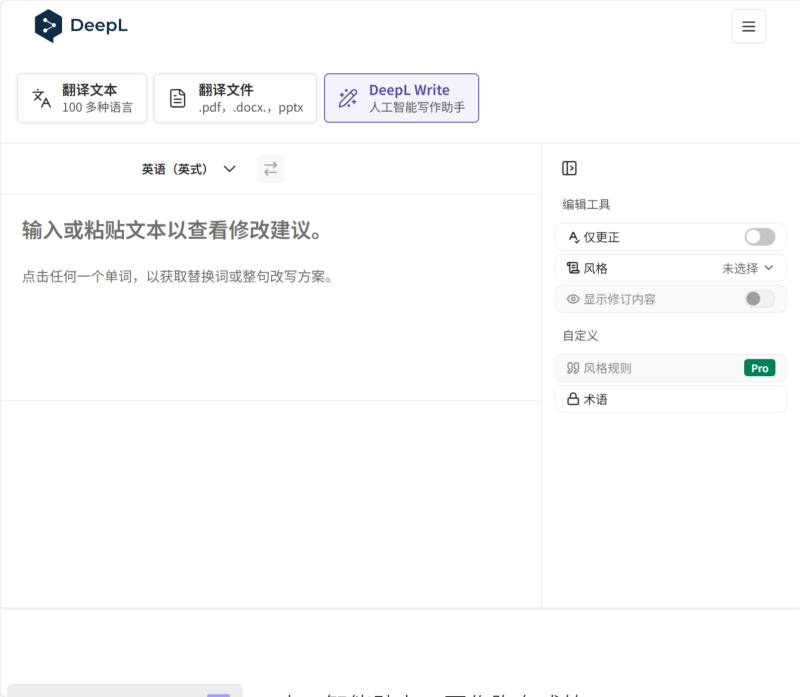Viewport: 800px width, 697px height.
Task: Click the green Pro badge
Action: [x=759, y=367]
